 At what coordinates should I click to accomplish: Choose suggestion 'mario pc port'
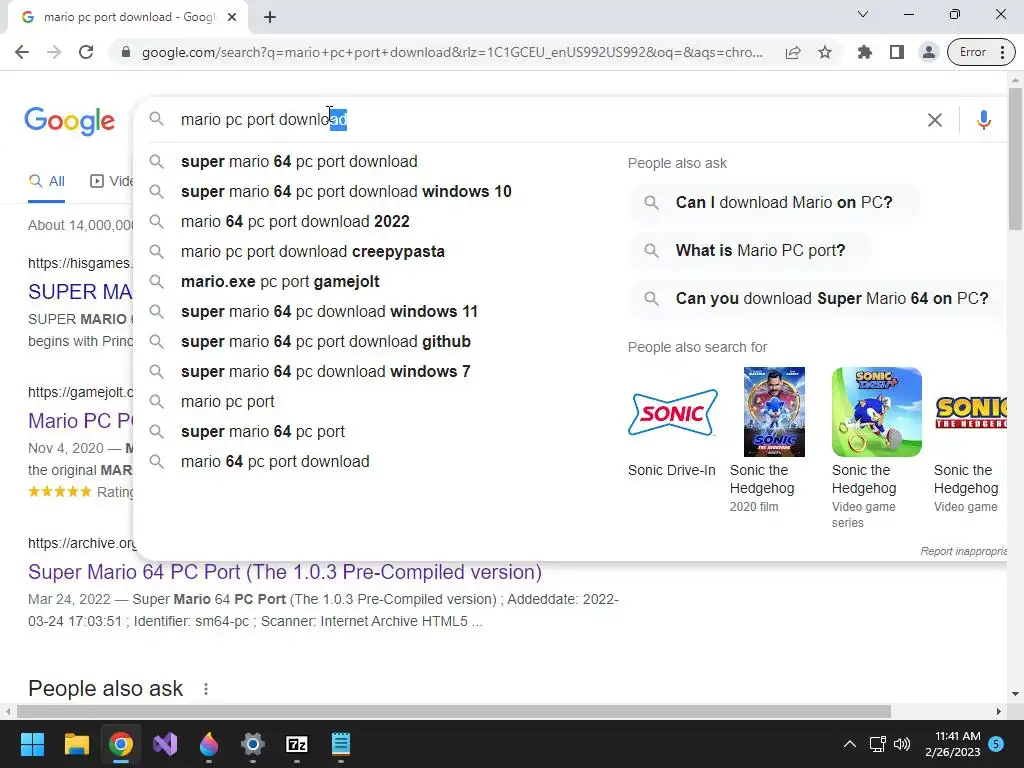tap(228, 402)
